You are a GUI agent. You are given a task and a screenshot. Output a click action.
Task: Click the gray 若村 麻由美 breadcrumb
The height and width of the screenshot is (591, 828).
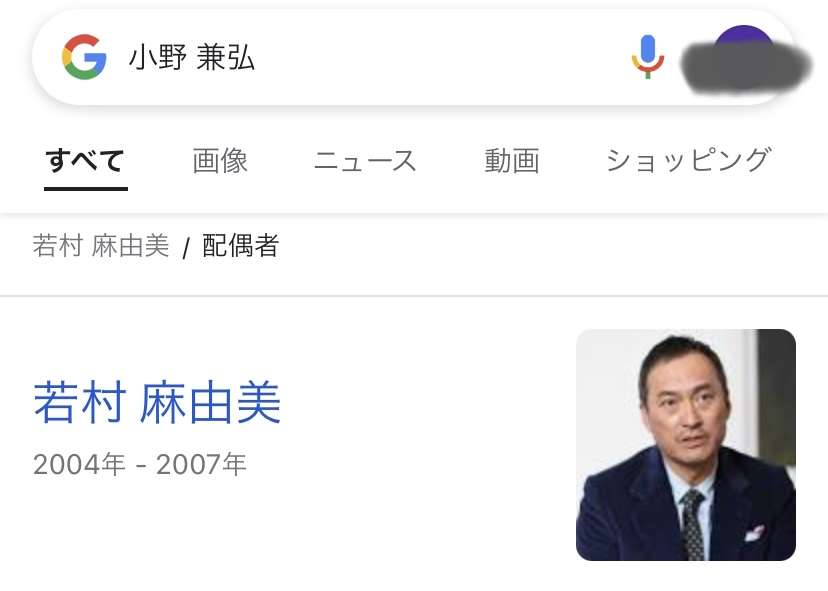coord(101,246)
